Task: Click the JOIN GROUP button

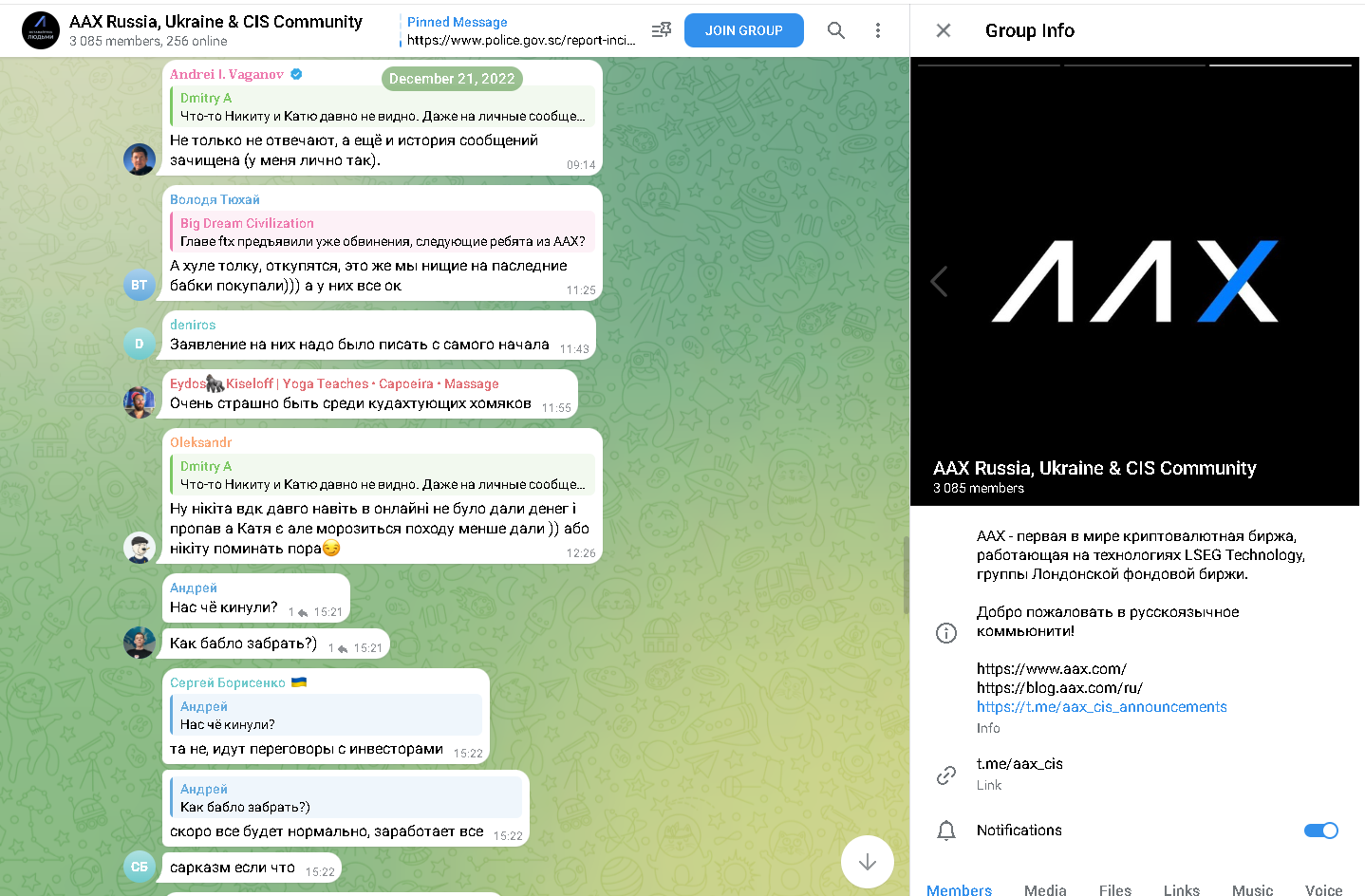Action: (x=744, y=30)
